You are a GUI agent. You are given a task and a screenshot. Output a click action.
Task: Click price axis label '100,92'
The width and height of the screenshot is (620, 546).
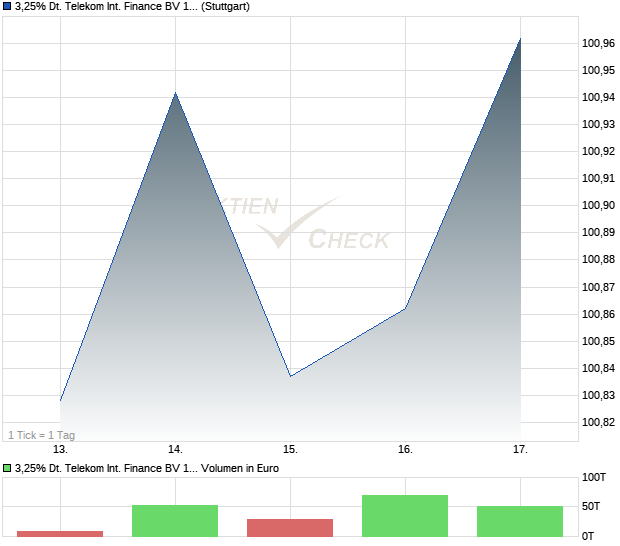pos(598,151)
